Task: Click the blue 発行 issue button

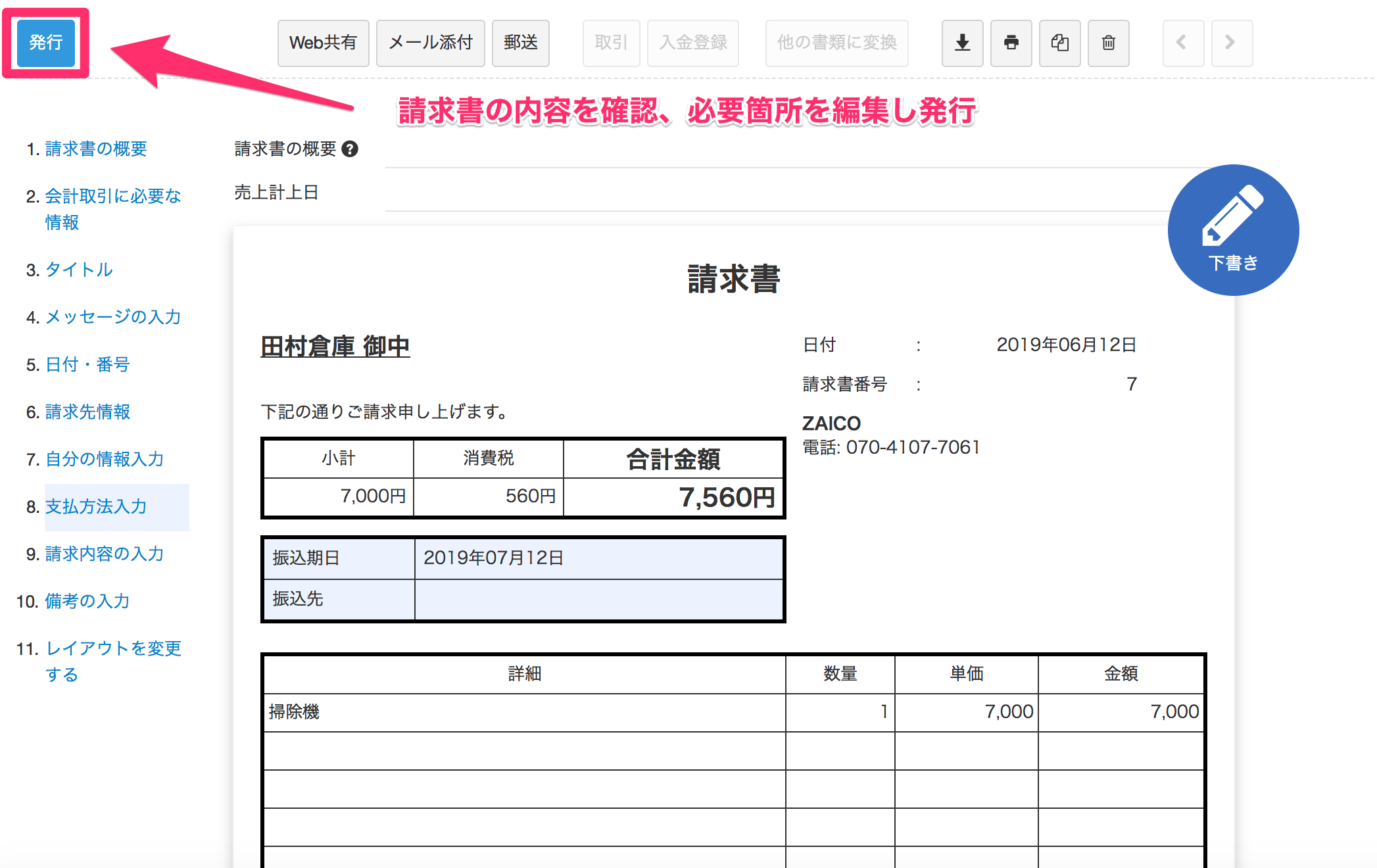Action: 45,43
